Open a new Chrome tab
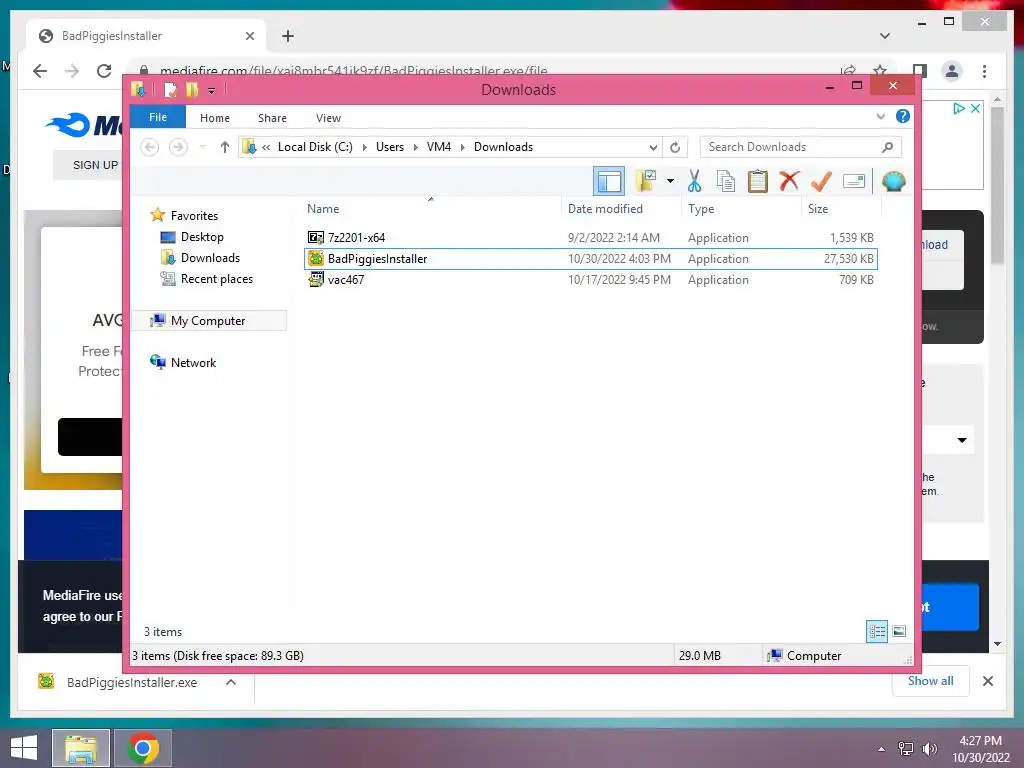Viewport: 1024px width, 768px height. coord(287,36)
